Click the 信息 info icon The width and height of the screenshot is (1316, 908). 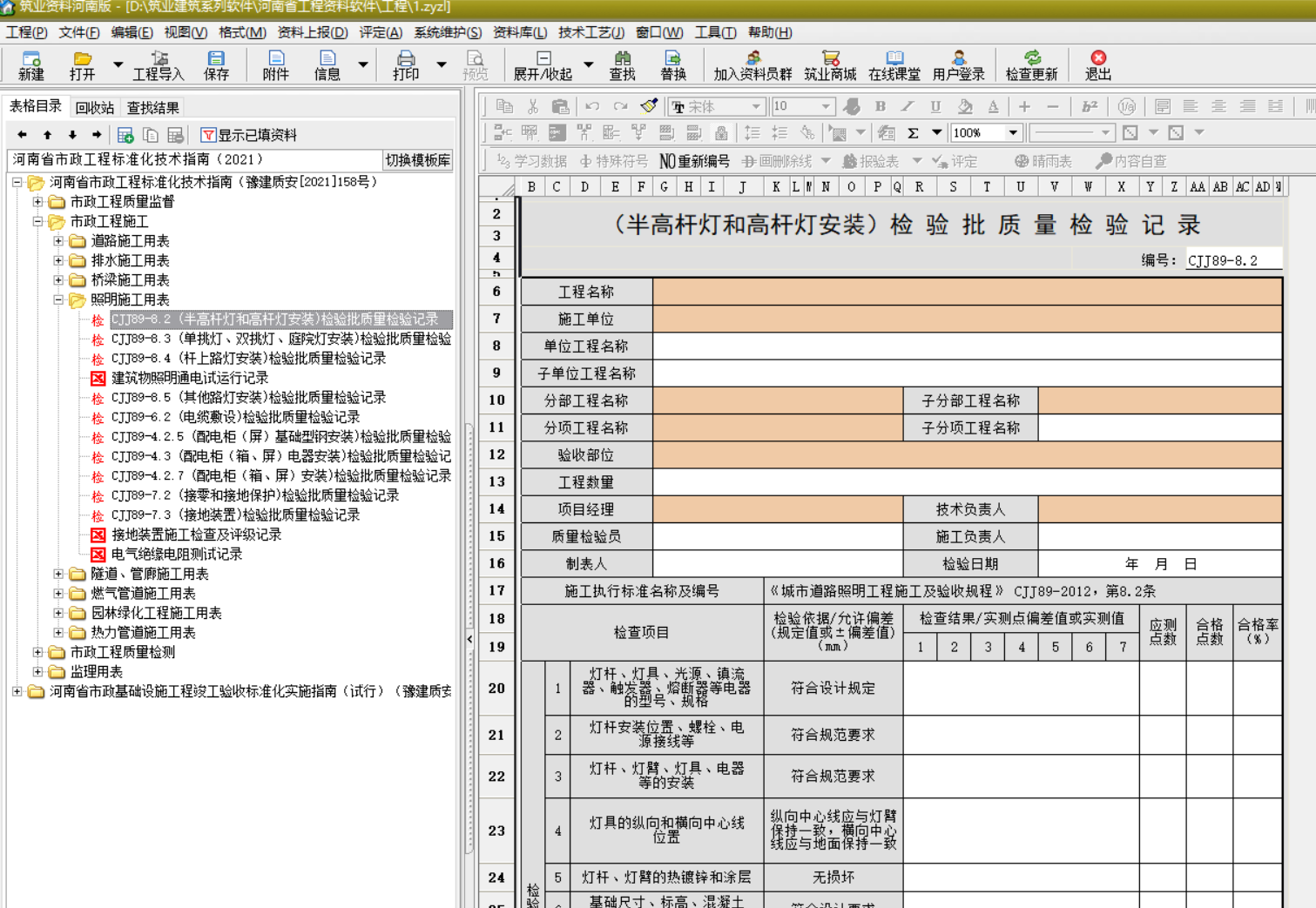[x=327, y=66]
